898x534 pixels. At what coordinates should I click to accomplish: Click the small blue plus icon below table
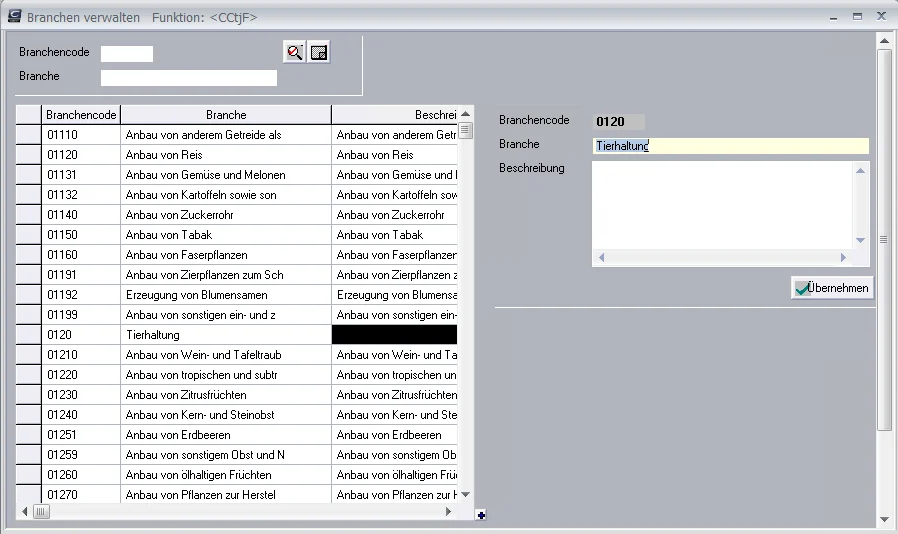481,515
